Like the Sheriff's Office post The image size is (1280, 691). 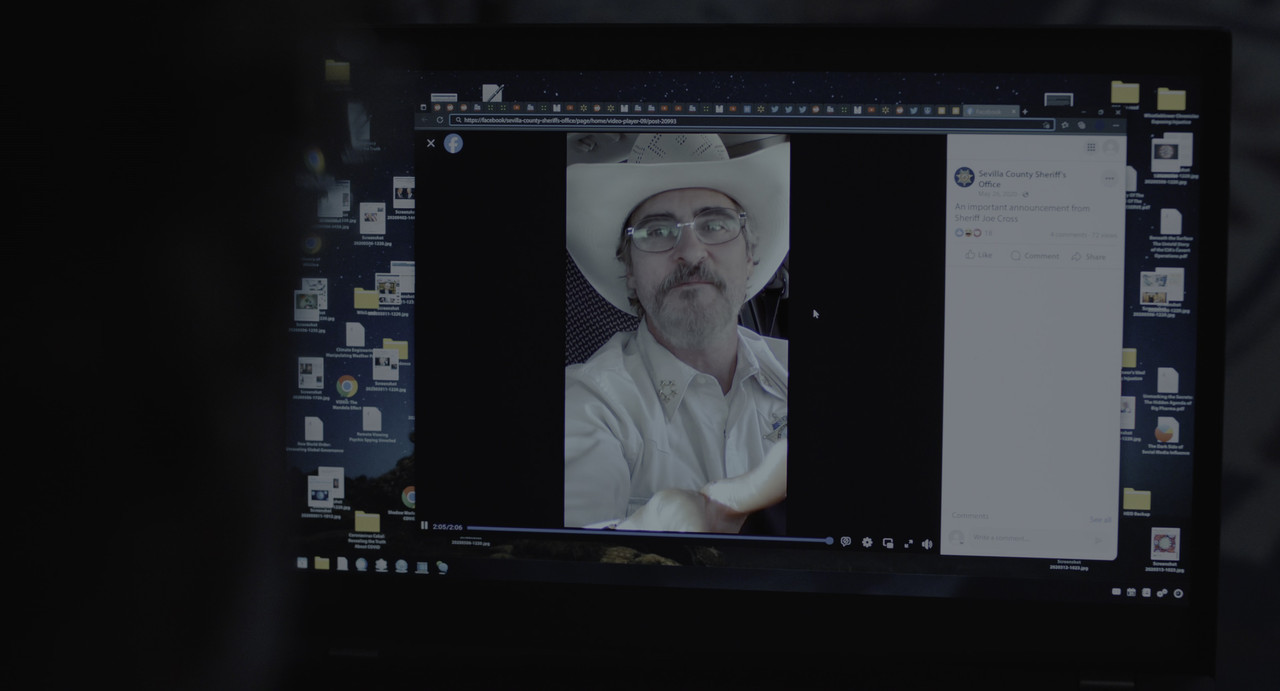(979, 255)
